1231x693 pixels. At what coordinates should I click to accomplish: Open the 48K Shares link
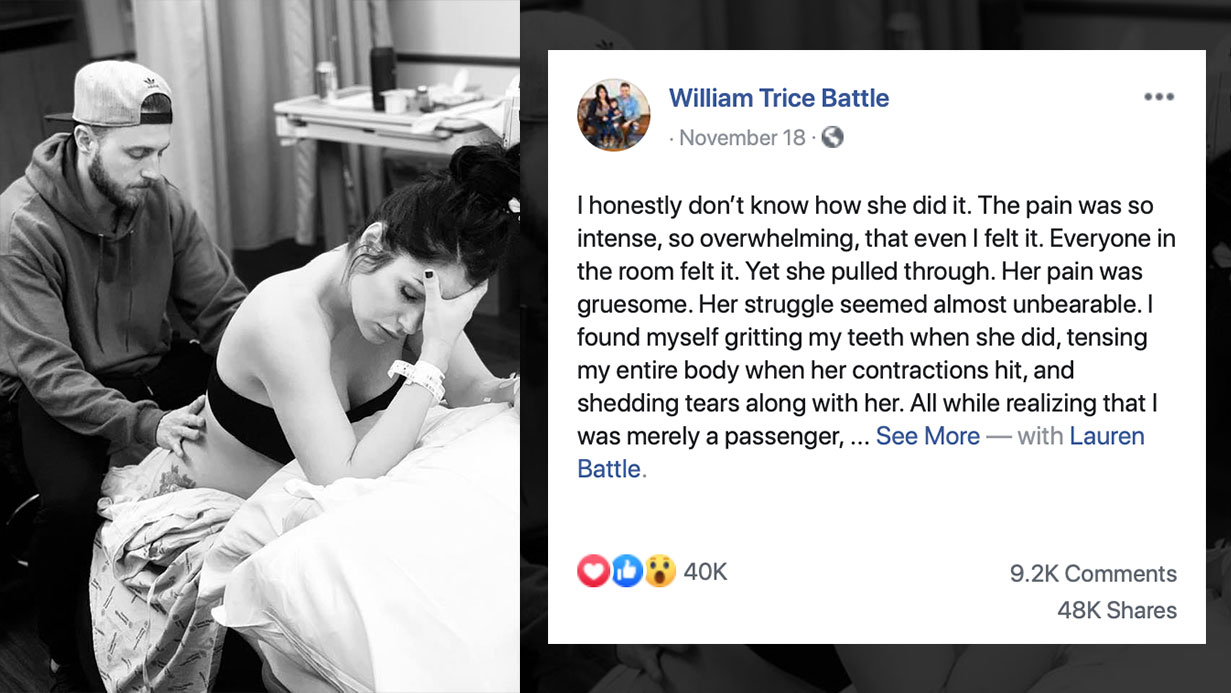(x=1116, y=610)
